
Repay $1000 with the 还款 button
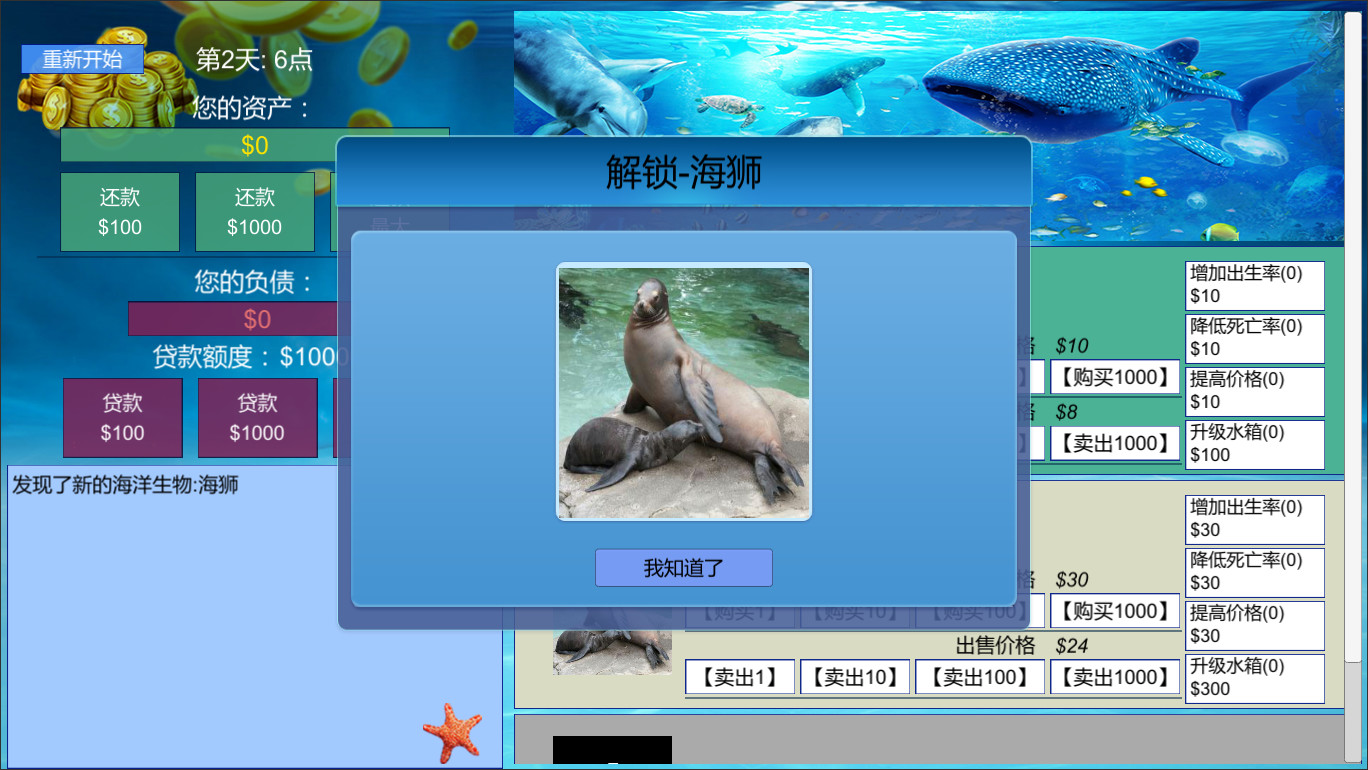point(255,212)
